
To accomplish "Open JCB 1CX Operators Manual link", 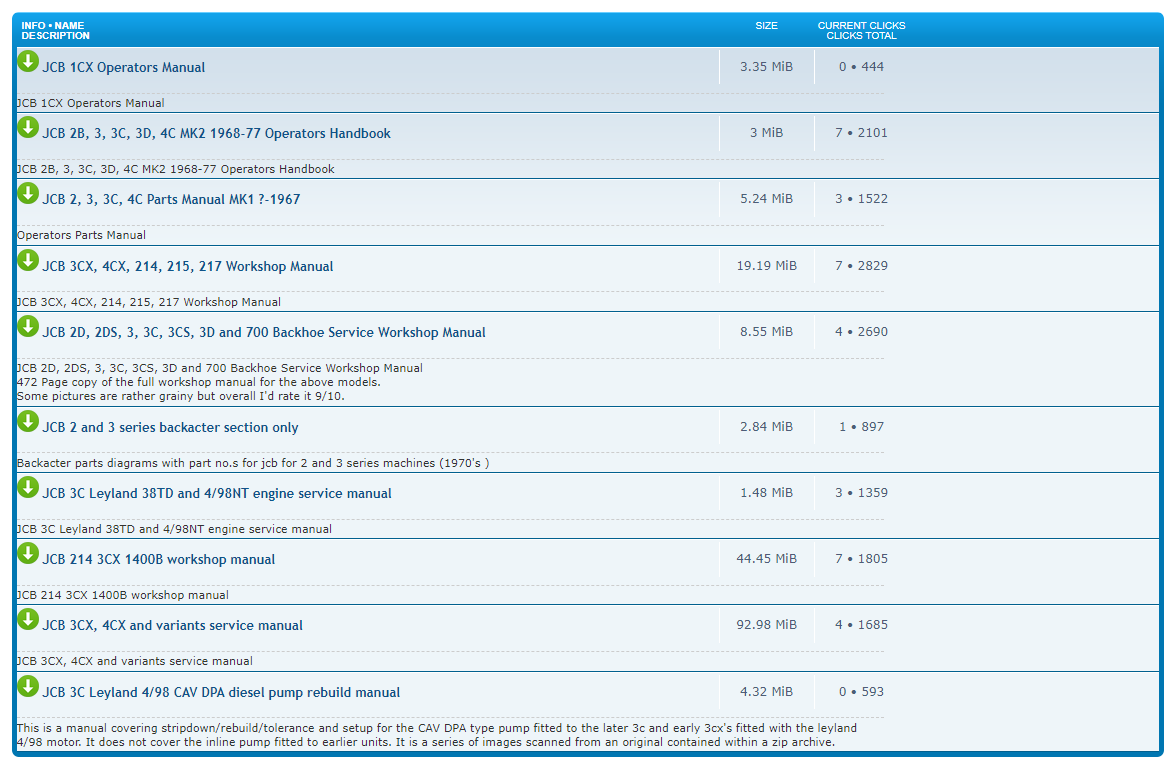I will (x=123, y=67).
